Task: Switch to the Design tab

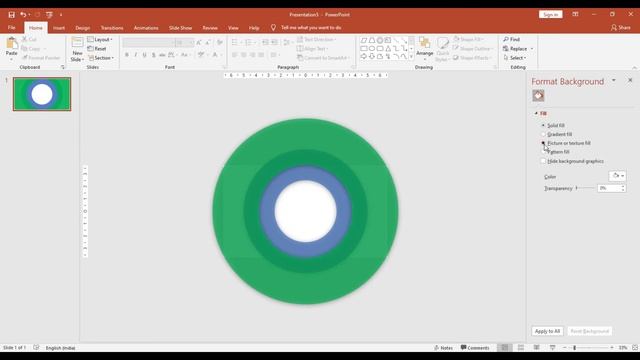Action: point(82,28)
